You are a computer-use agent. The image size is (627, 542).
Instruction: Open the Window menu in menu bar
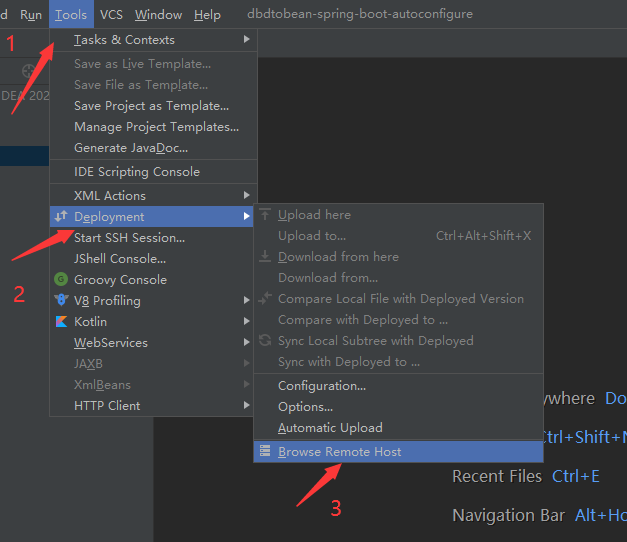[x=158, y=15]
